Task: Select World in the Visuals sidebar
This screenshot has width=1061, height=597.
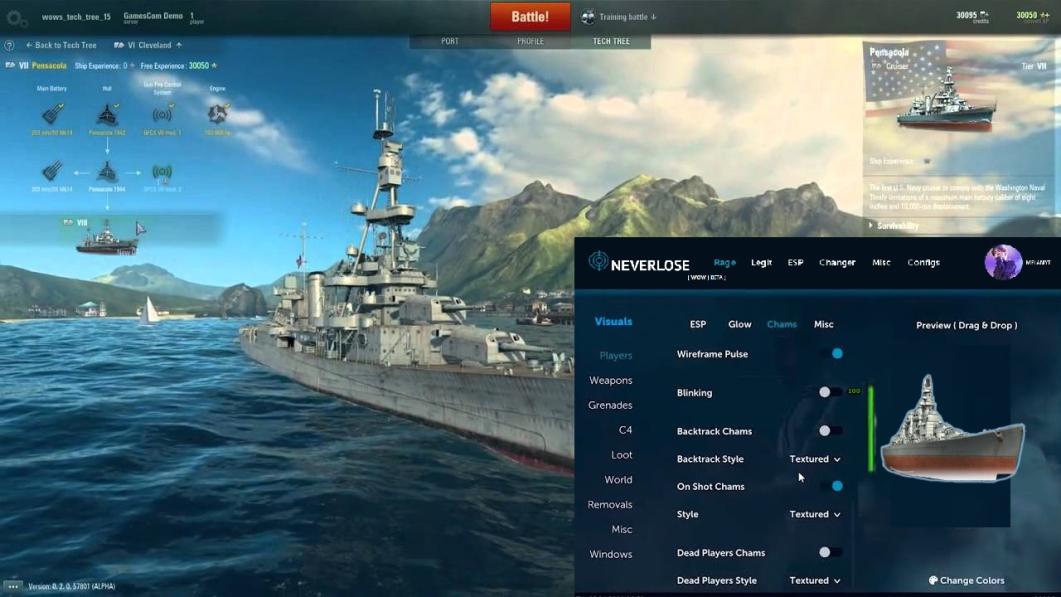Action: click(x=618, y=480)
